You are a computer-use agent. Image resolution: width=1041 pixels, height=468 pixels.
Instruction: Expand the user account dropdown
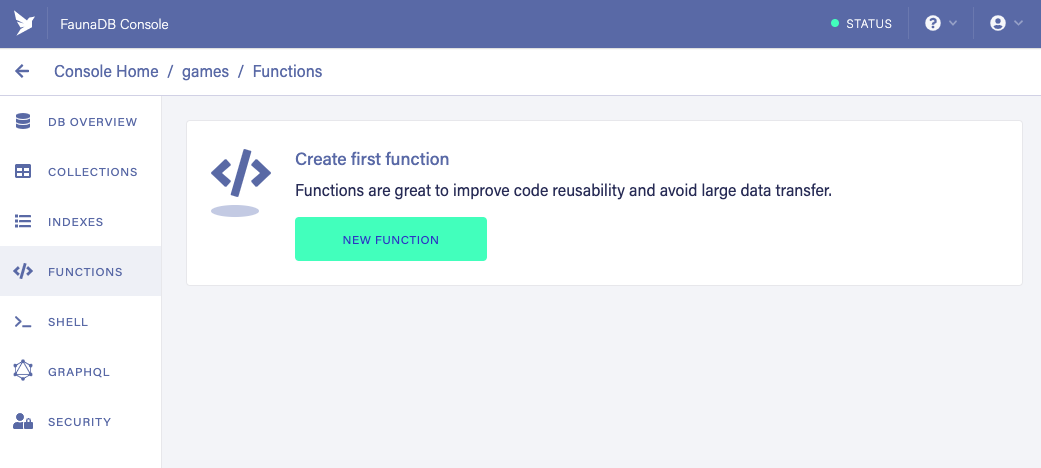click(x=1006, y=23)
